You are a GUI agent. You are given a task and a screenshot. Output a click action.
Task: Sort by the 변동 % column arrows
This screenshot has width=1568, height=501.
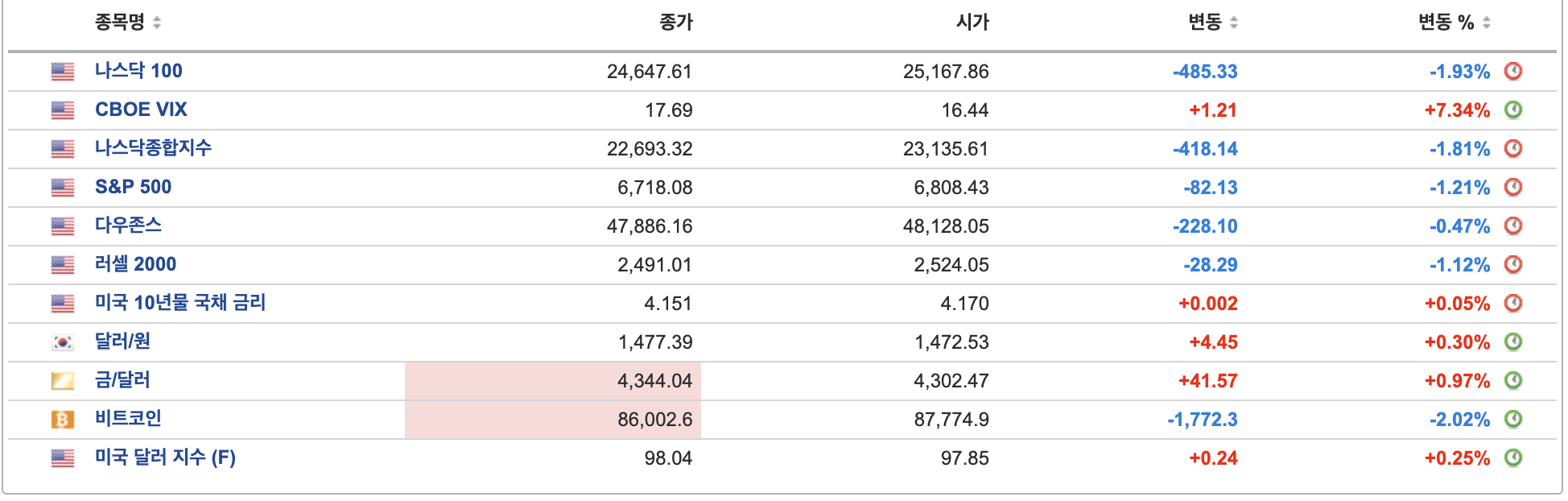(1487, 23)
